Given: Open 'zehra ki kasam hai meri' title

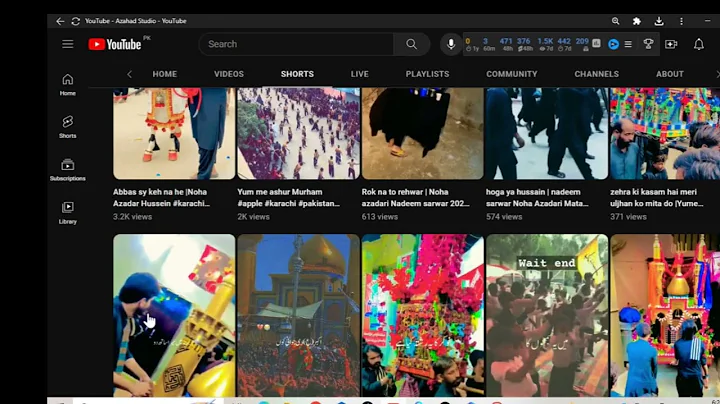Looking at the screenshot, I should pos(657,197).
